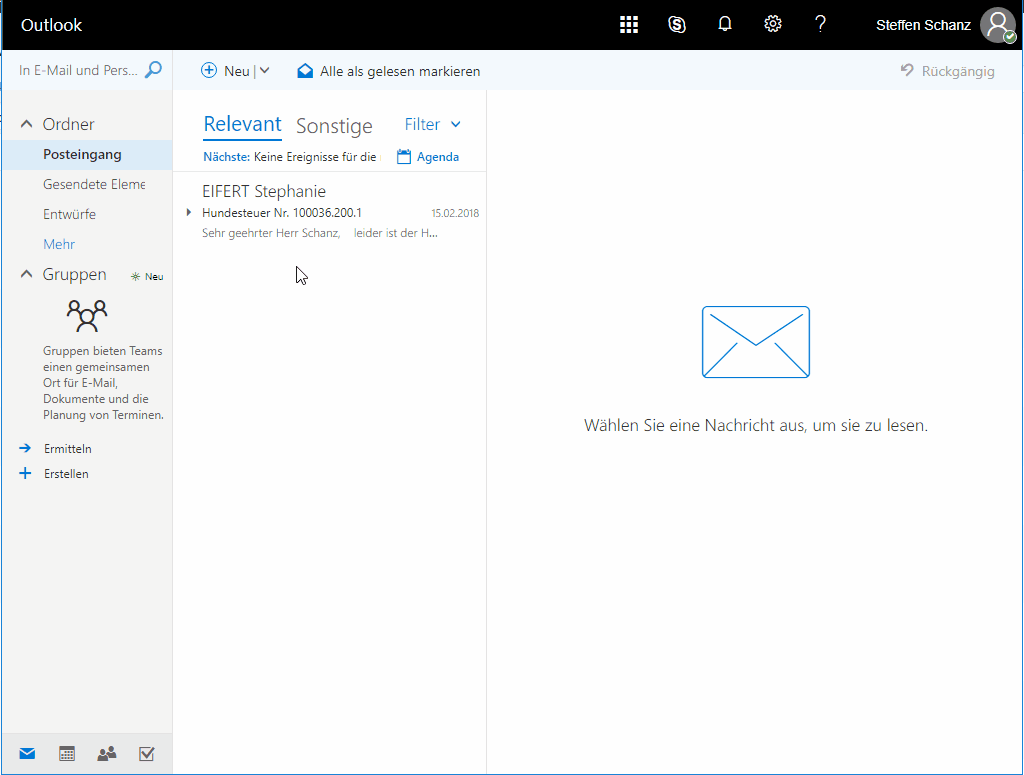Open the Posteingang folder
This screenshot has width=1024, height=775.
coord(88,155)
